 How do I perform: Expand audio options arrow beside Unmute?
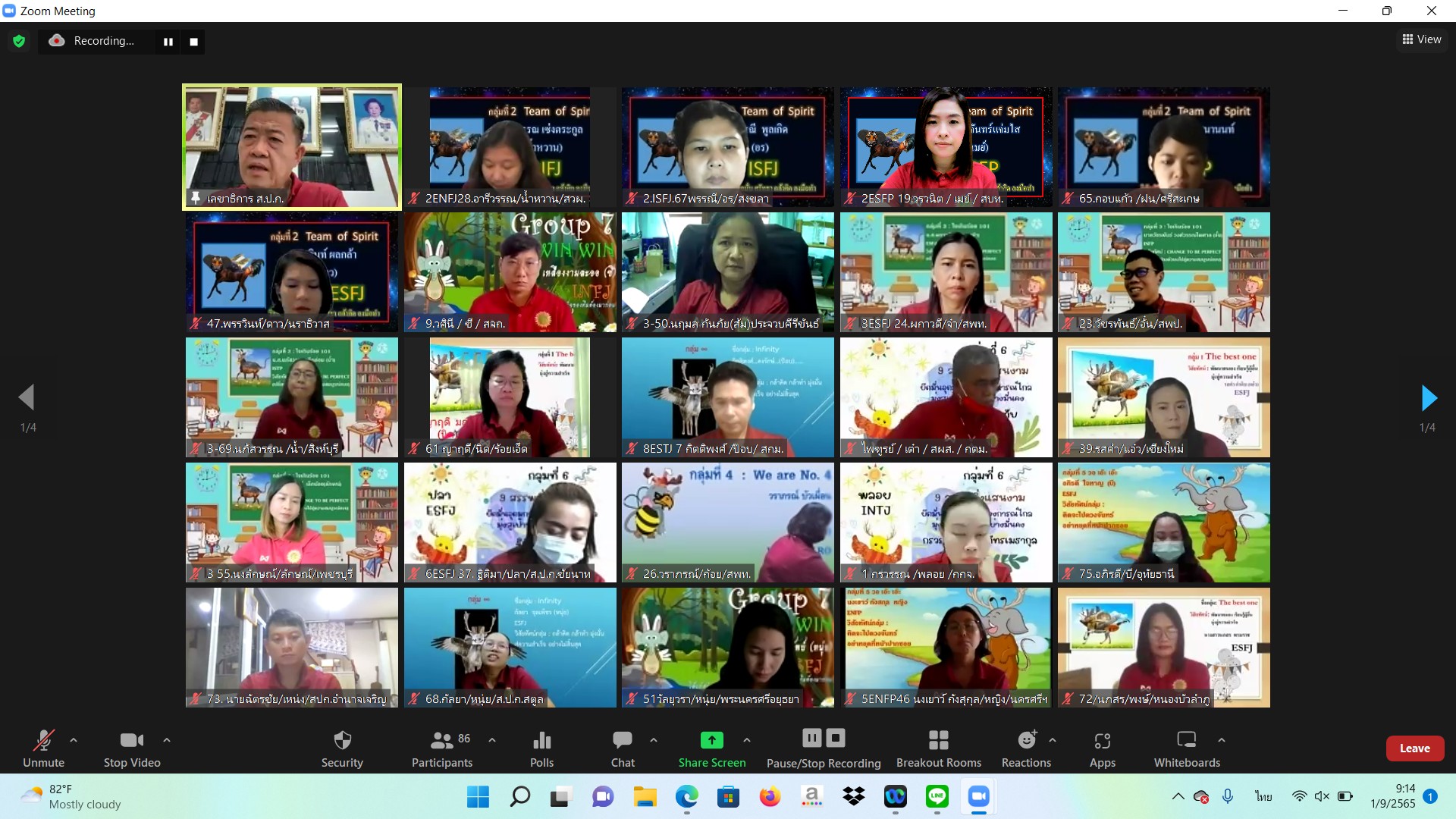coord(74,739)
